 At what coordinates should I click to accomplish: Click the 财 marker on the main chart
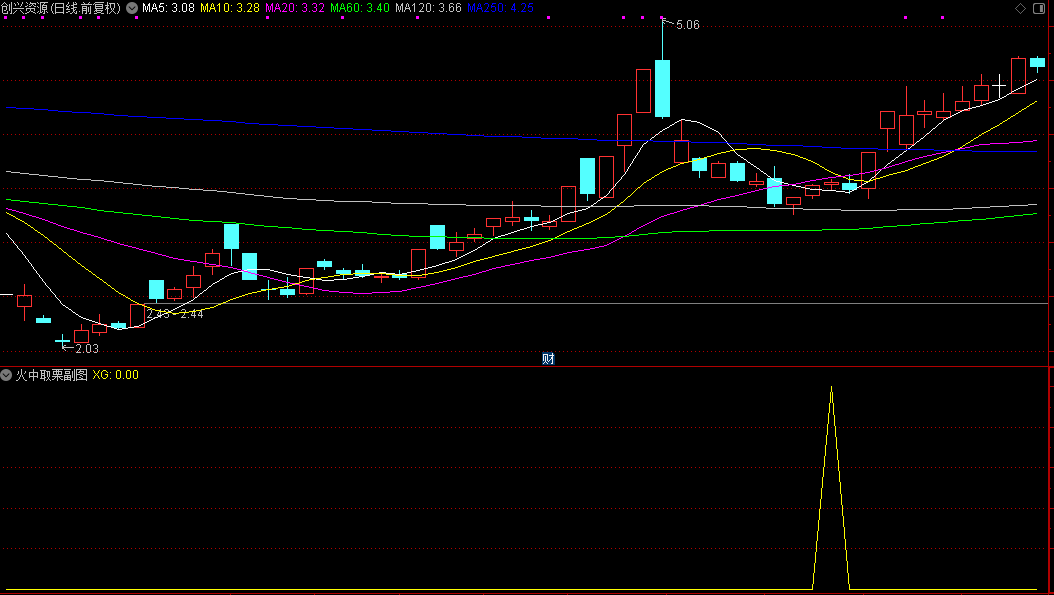tap(549, 359)
